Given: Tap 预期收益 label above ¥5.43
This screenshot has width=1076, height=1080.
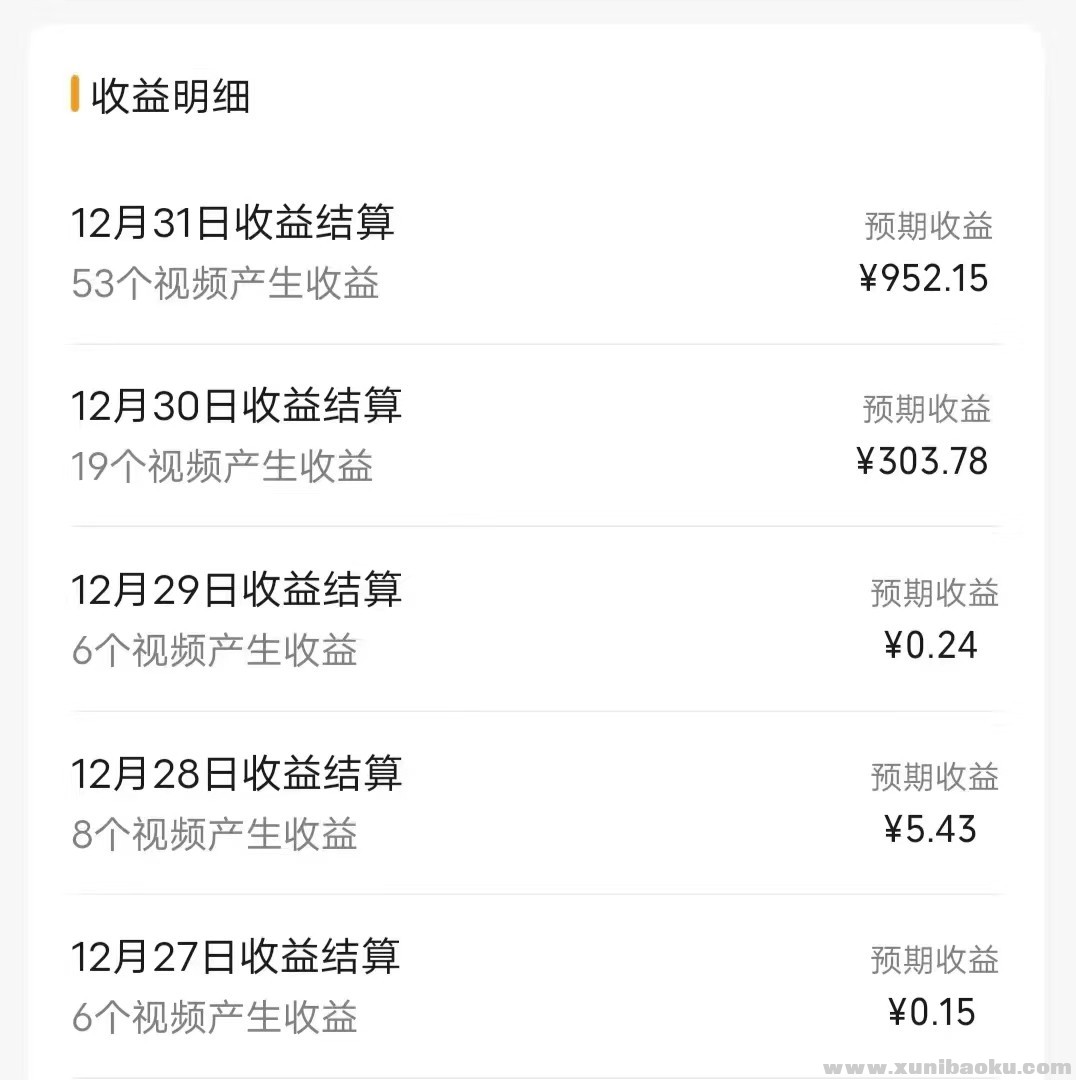Looking at the screenshot, I should click(x=934, y=777).
